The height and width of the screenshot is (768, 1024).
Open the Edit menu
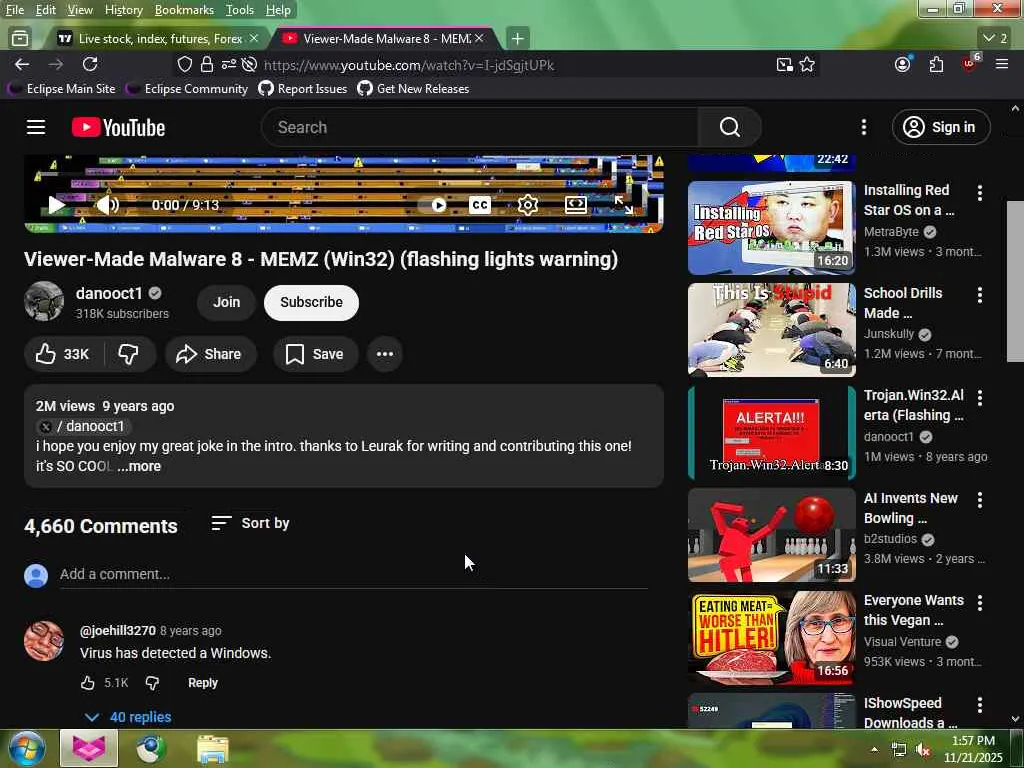click(x=45, y=10)
